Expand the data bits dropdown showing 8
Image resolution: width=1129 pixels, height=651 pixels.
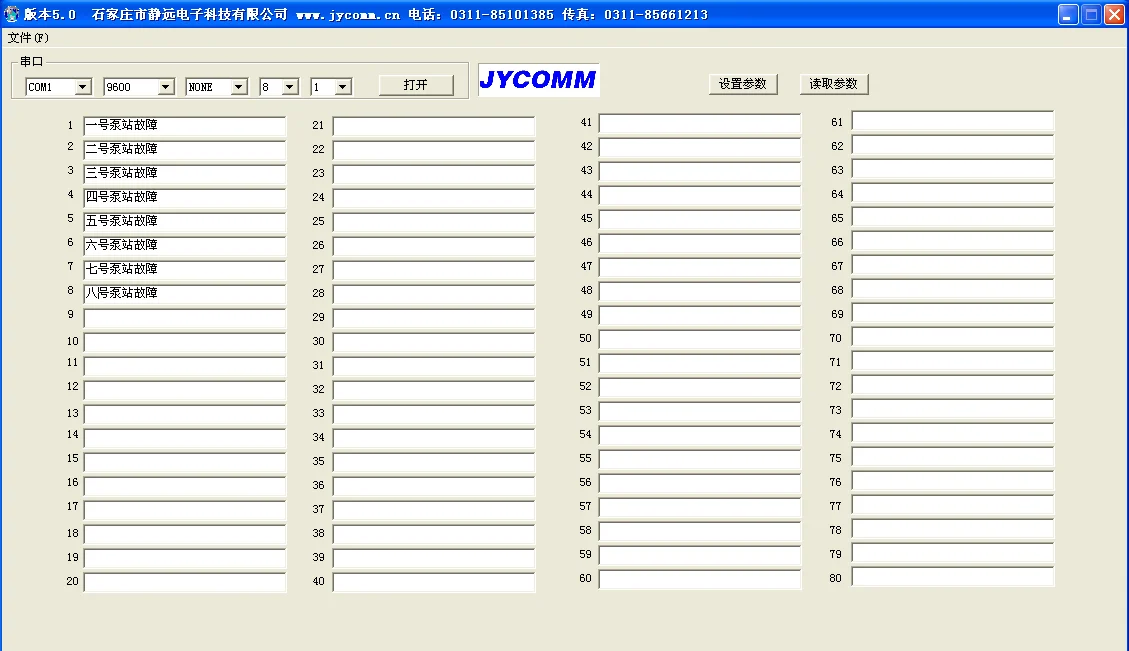pyautogui.click(x=289, y=87)
